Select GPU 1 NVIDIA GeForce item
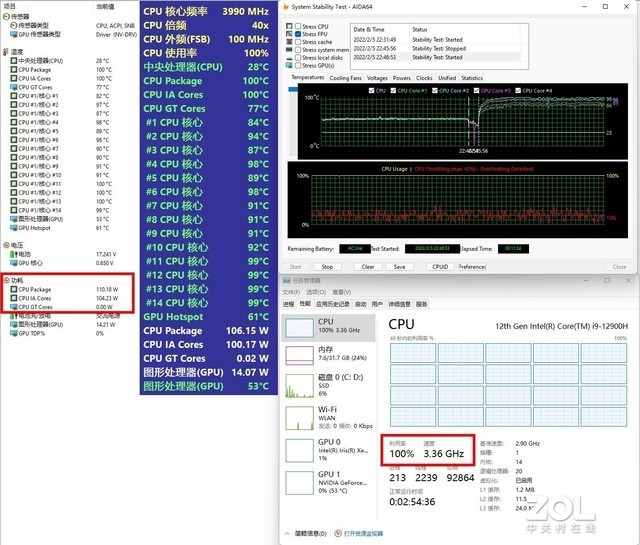Viewport: 640px width, 545px height. pyautogui.click(x=328, y=482)
